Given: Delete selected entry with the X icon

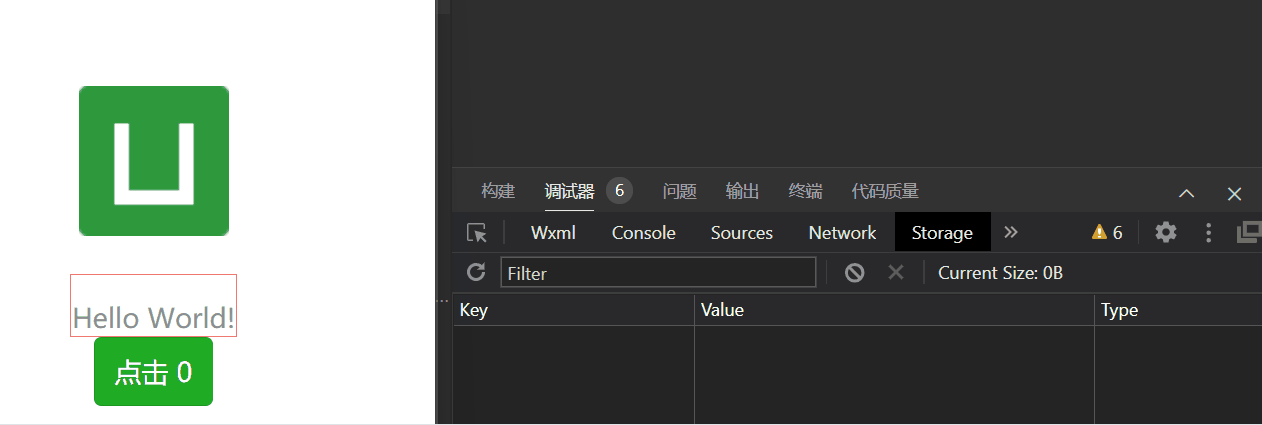Looking at the screenshot, I should (896, 272).
